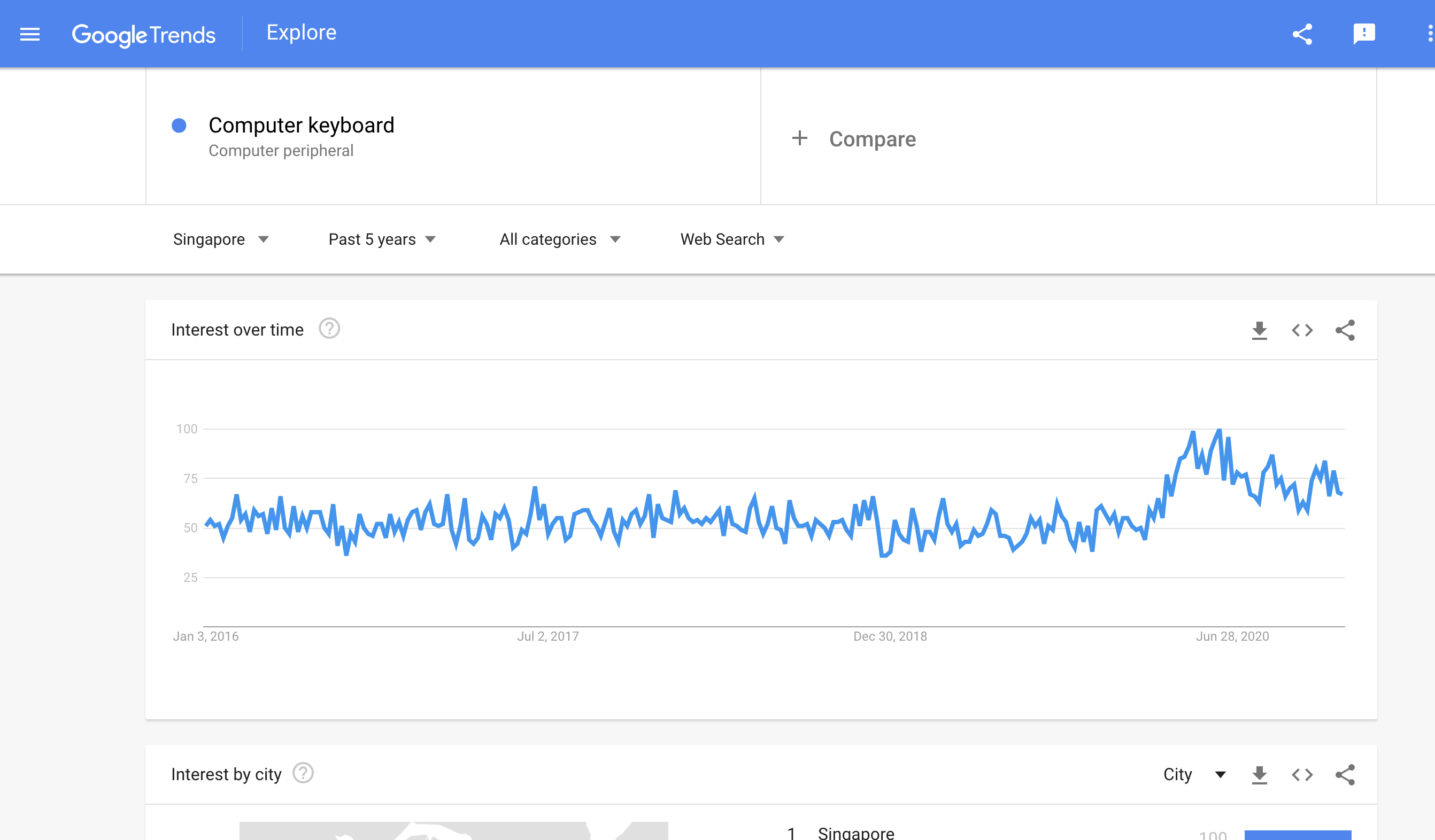
Task: Open embed code for Interest by city
Action: [1302, 775]
